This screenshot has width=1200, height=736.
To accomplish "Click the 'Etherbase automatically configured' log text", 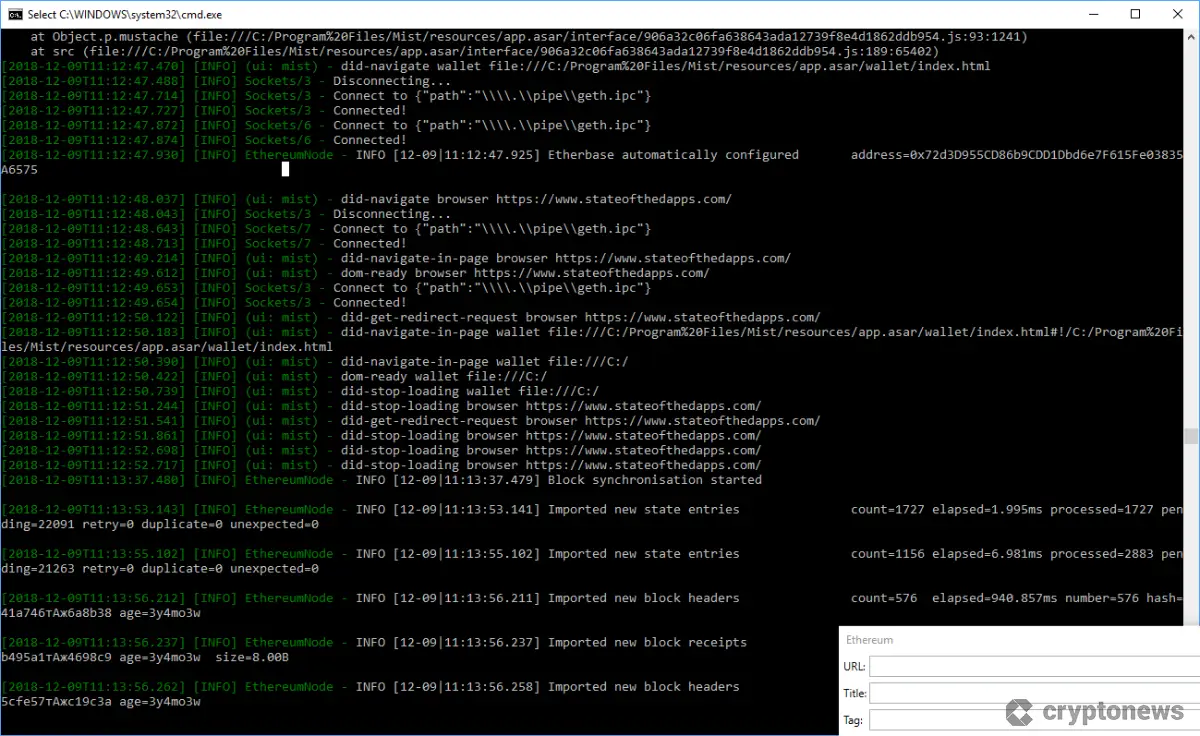I will pos(673,155).
